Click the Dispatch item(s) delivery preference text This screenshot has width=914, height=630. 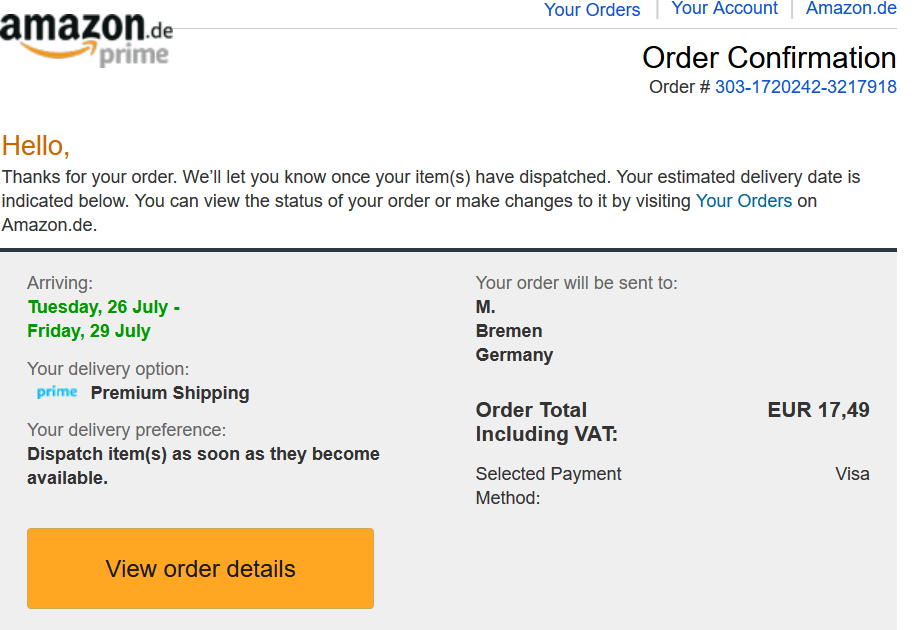tap(203, 465)
